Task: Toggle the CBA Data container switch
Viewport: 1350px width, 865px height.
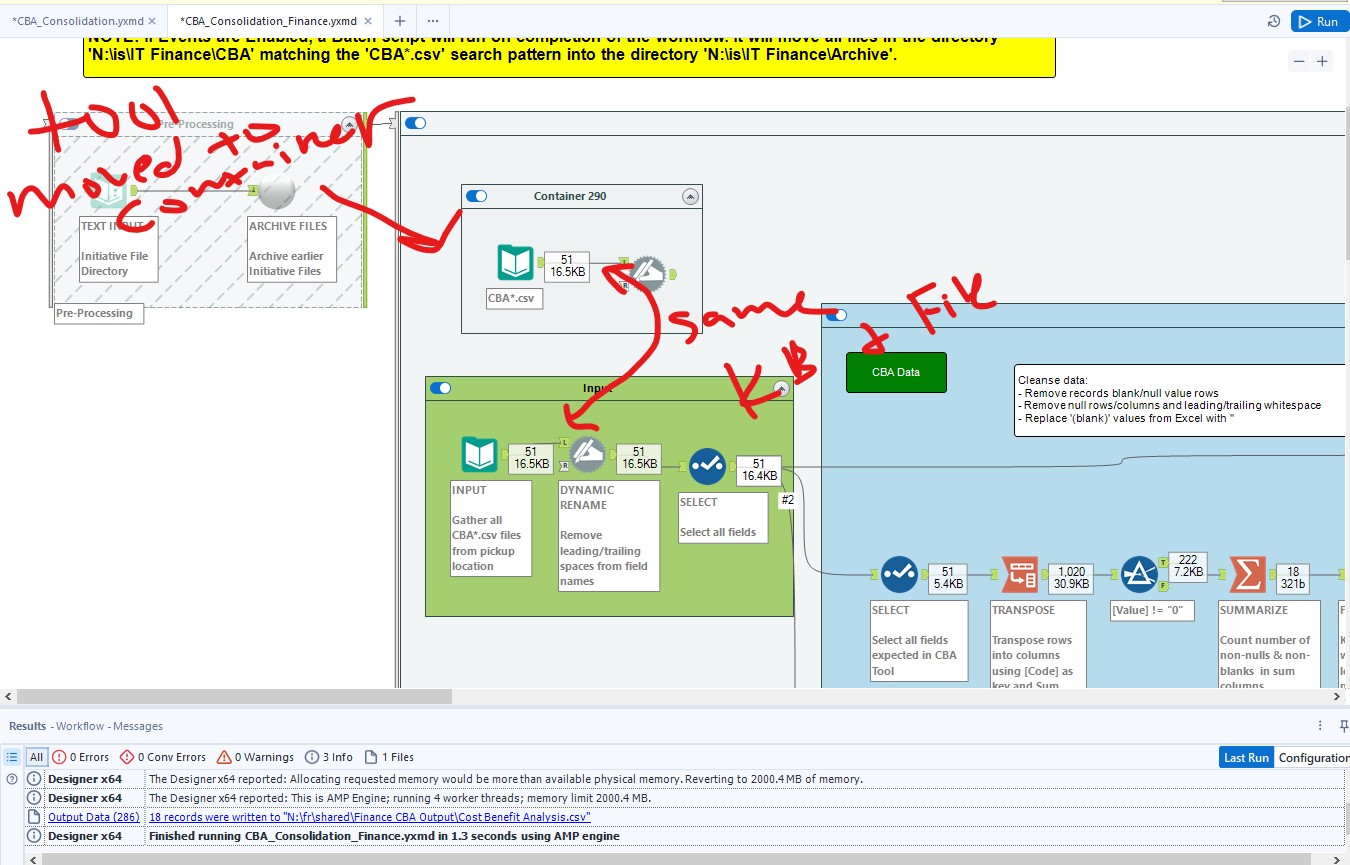Action: coord(837,314)
